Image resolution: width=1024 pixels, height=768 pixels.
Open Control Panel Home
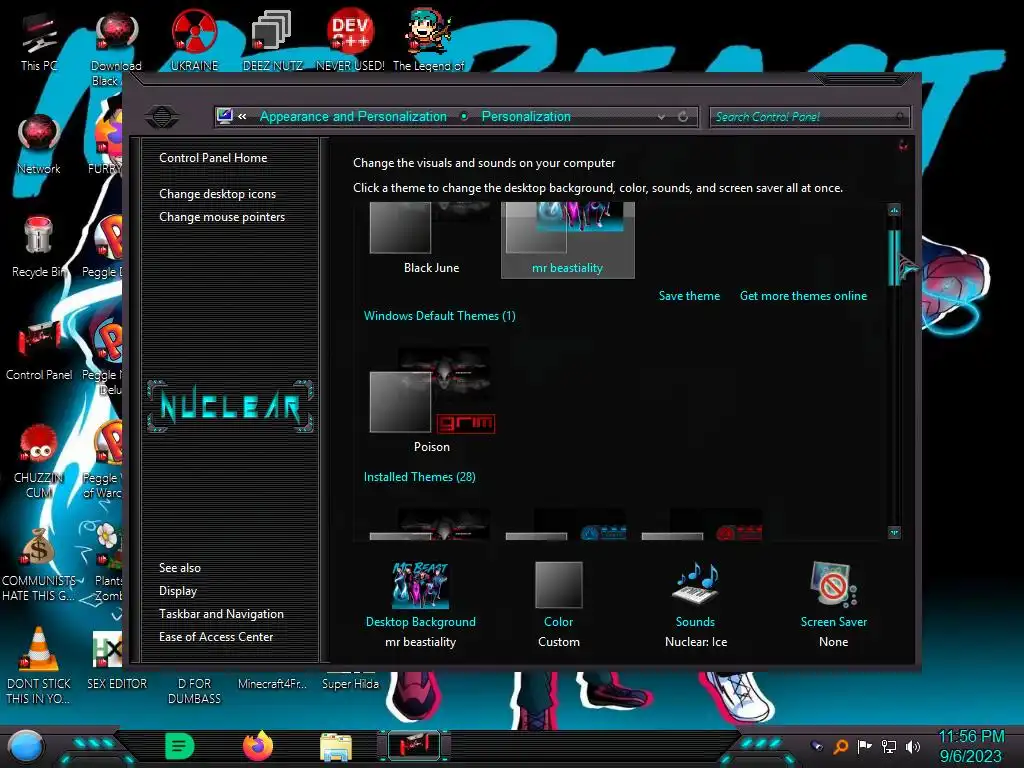click(213, 158)
